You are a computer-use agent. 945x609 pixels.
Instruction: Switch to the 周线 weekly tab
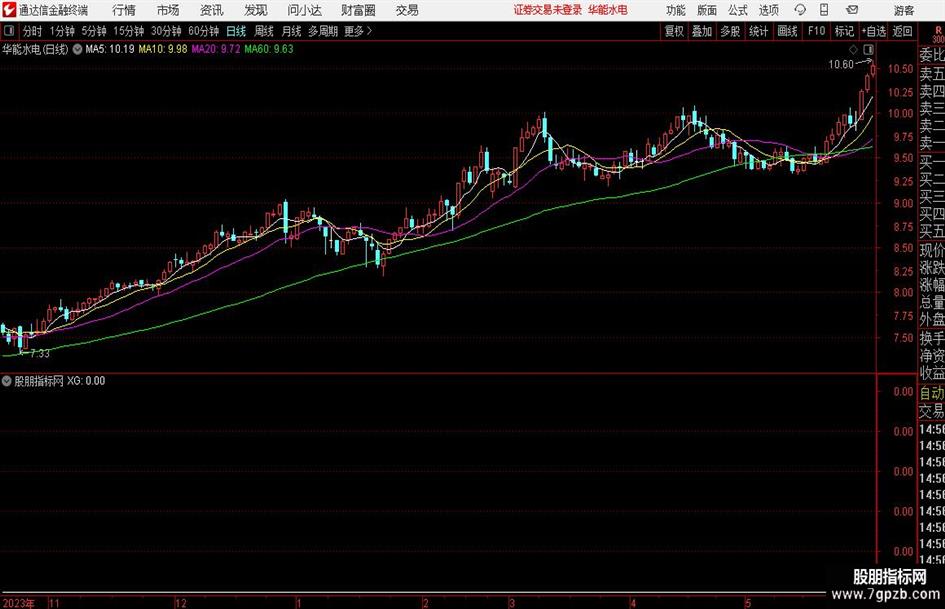point(264,31)
